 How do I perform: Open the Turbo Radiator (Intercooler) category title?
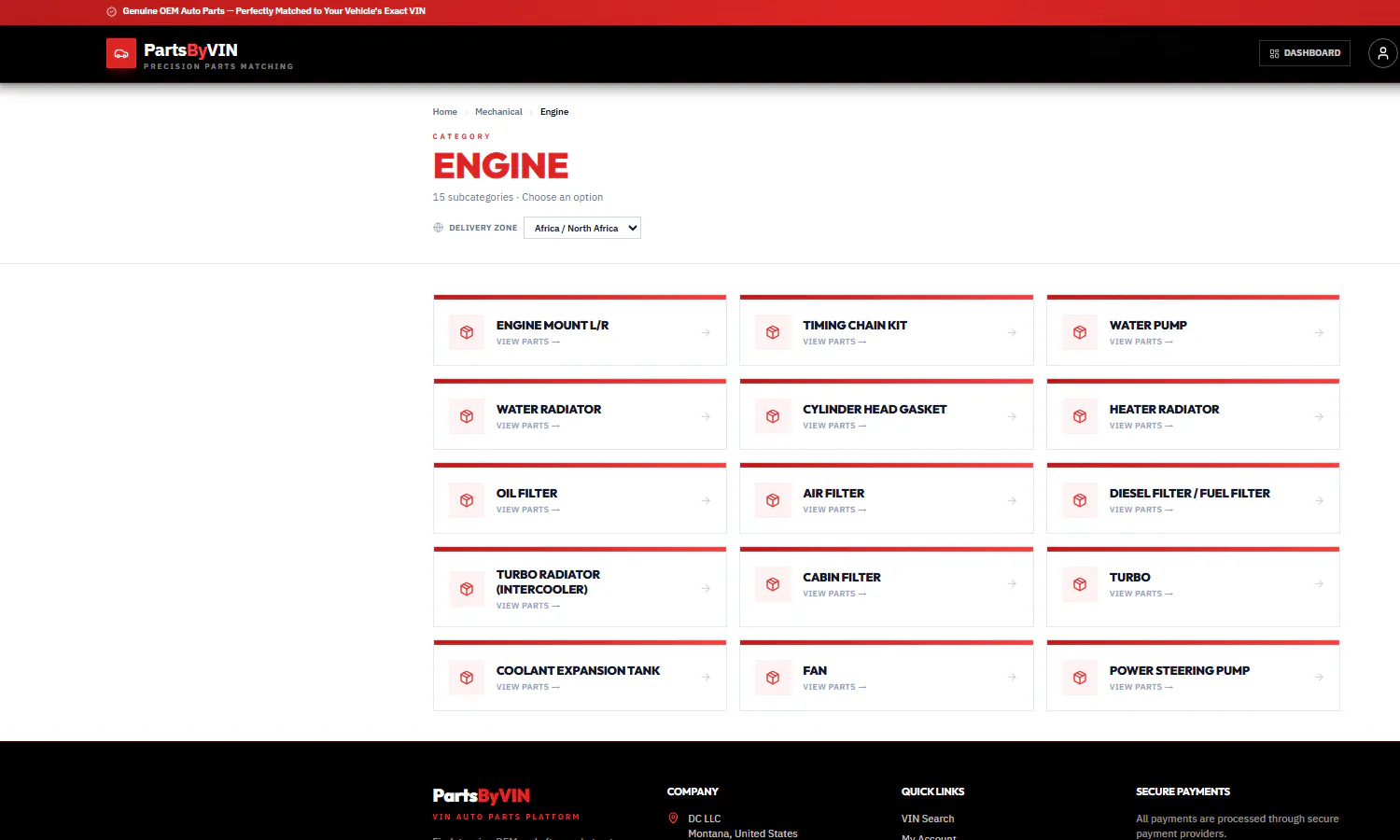pos(548,581)
